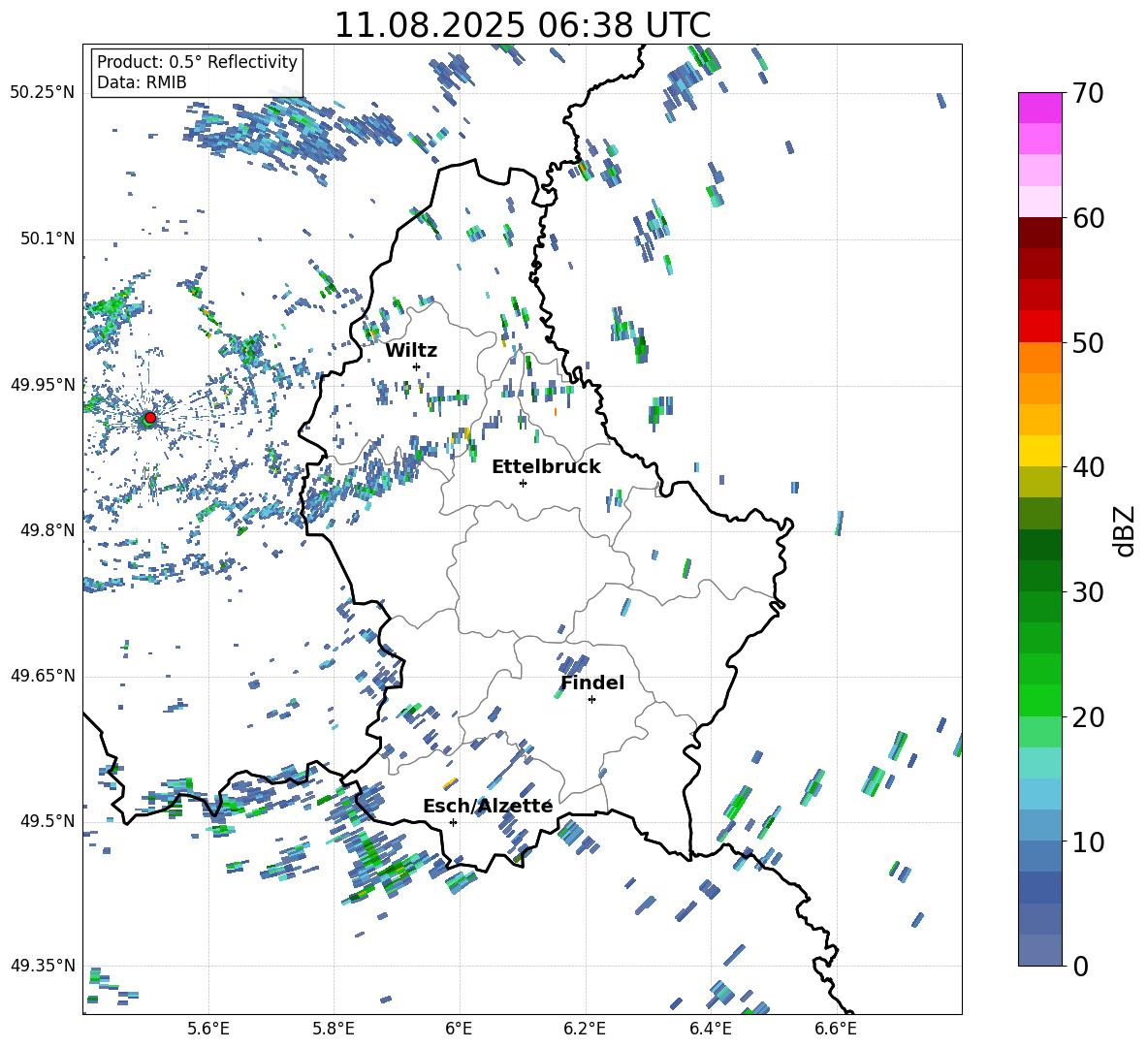Click the 0 dBZ colorbar label
Viewport: 1148px width, 1048px height.
(1080, 966)
